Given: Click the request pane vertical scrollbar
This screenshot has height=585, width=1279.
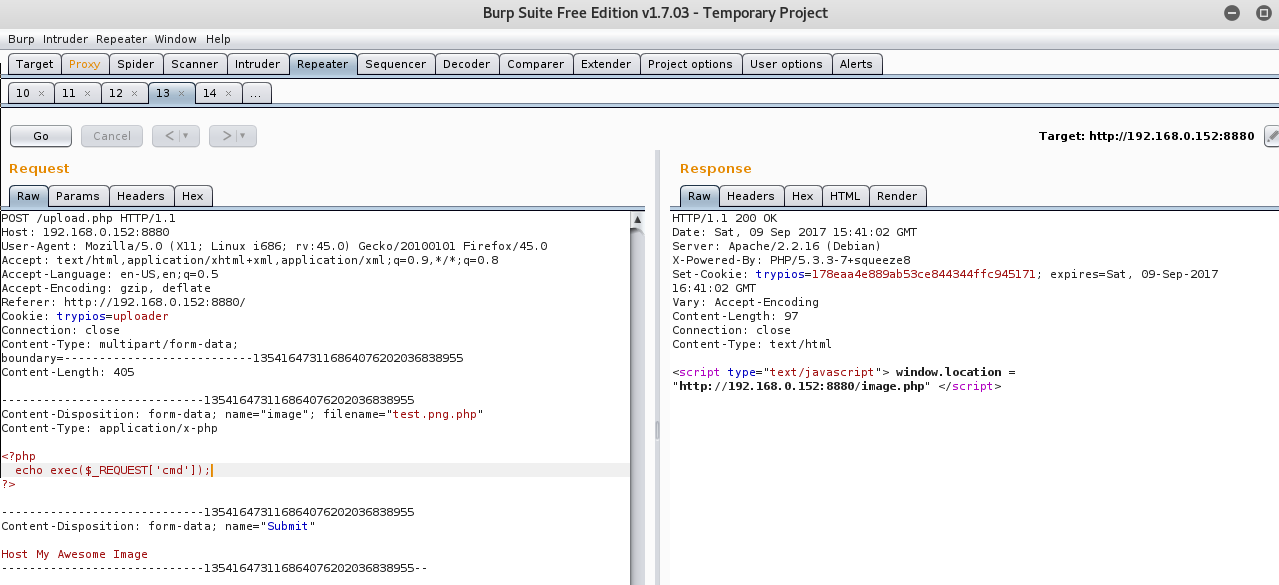Looking at the screenshot, I should click(638, 405).
